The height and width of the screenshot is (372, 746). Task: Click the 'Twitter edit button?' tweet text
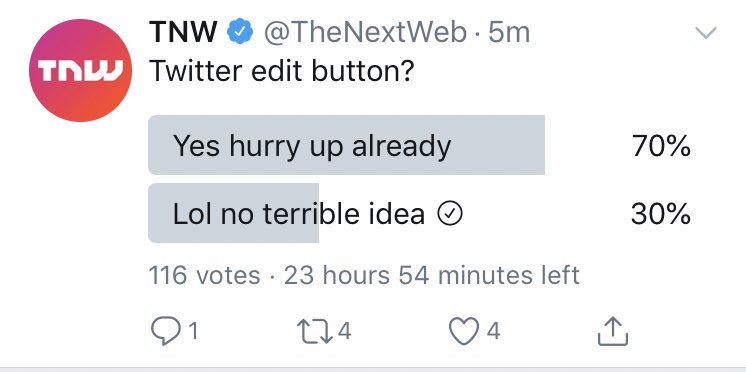281,71
